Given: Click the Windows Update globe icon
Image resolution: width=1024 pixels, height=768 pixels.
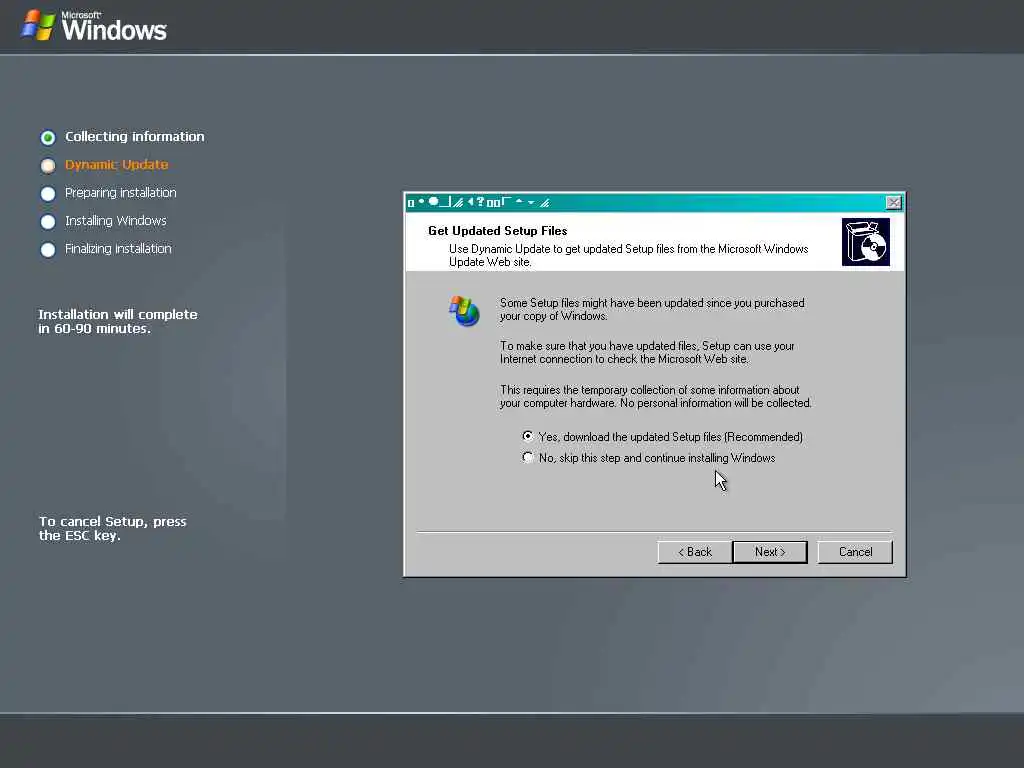Looking at the screenshot, I should [x=464, y=311].
